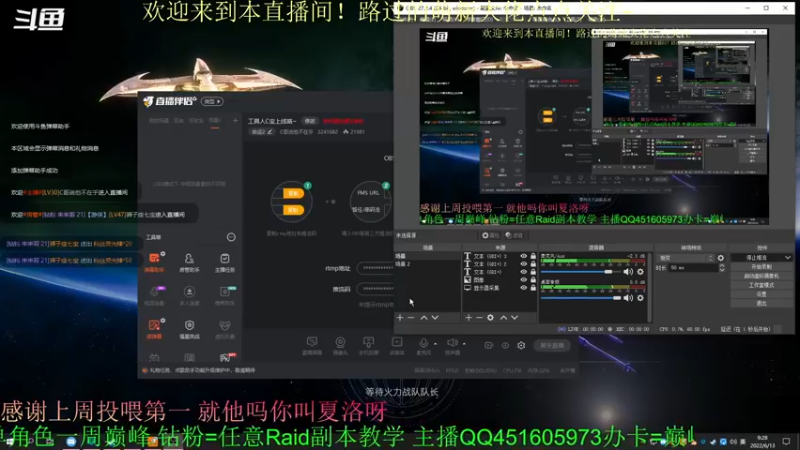The height and width of the screenshot is (450, 800).
Task: Click 设置 in OBS controls
Action: pyautogui.click(x=761, y=294)
